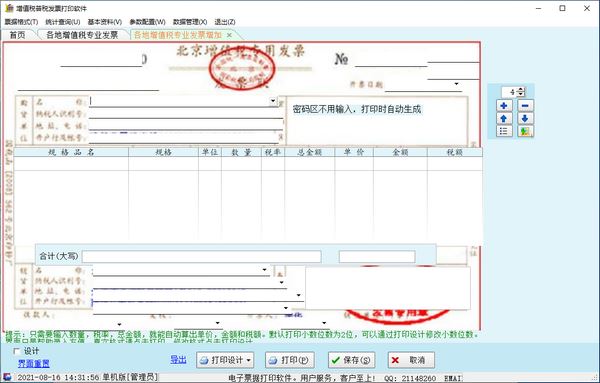Click the first column header of the items table
The height and width of the screenshot is (383, 600).
tap(71, 152)
